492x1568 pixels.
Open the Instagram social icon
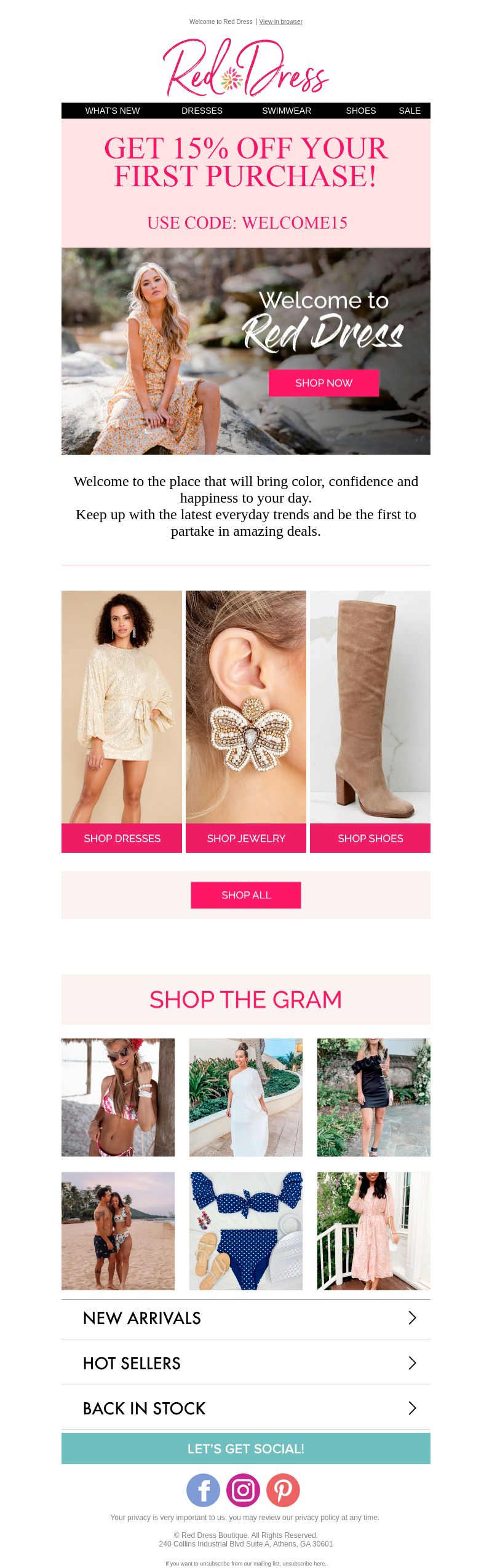(243, 1490)
